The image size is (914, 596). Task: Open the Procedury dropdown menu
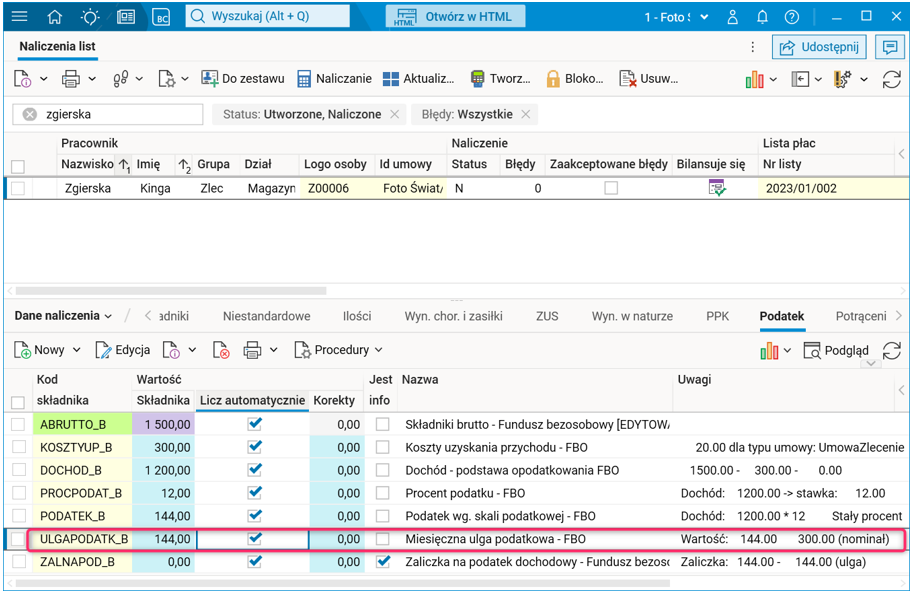(x=339, y=350)
